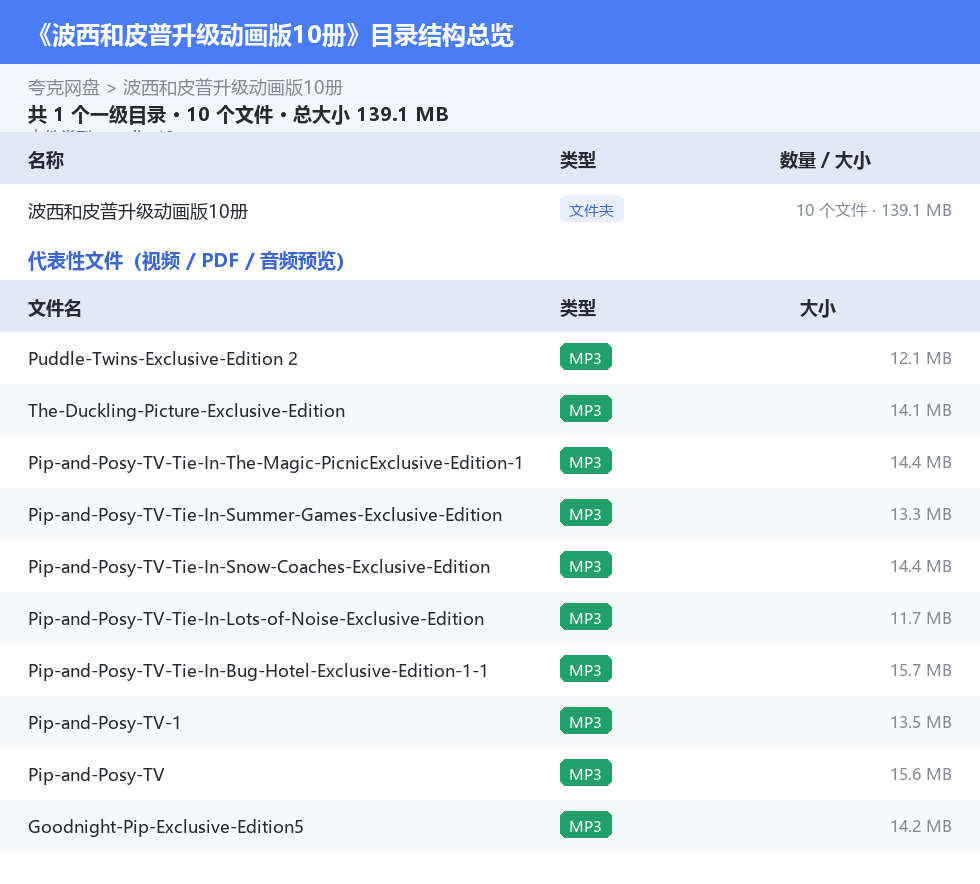Open the 夸克网盘 breadcrumb link
Image resolution: width=980 pixels, height=884 pixels.
[64, 88]
